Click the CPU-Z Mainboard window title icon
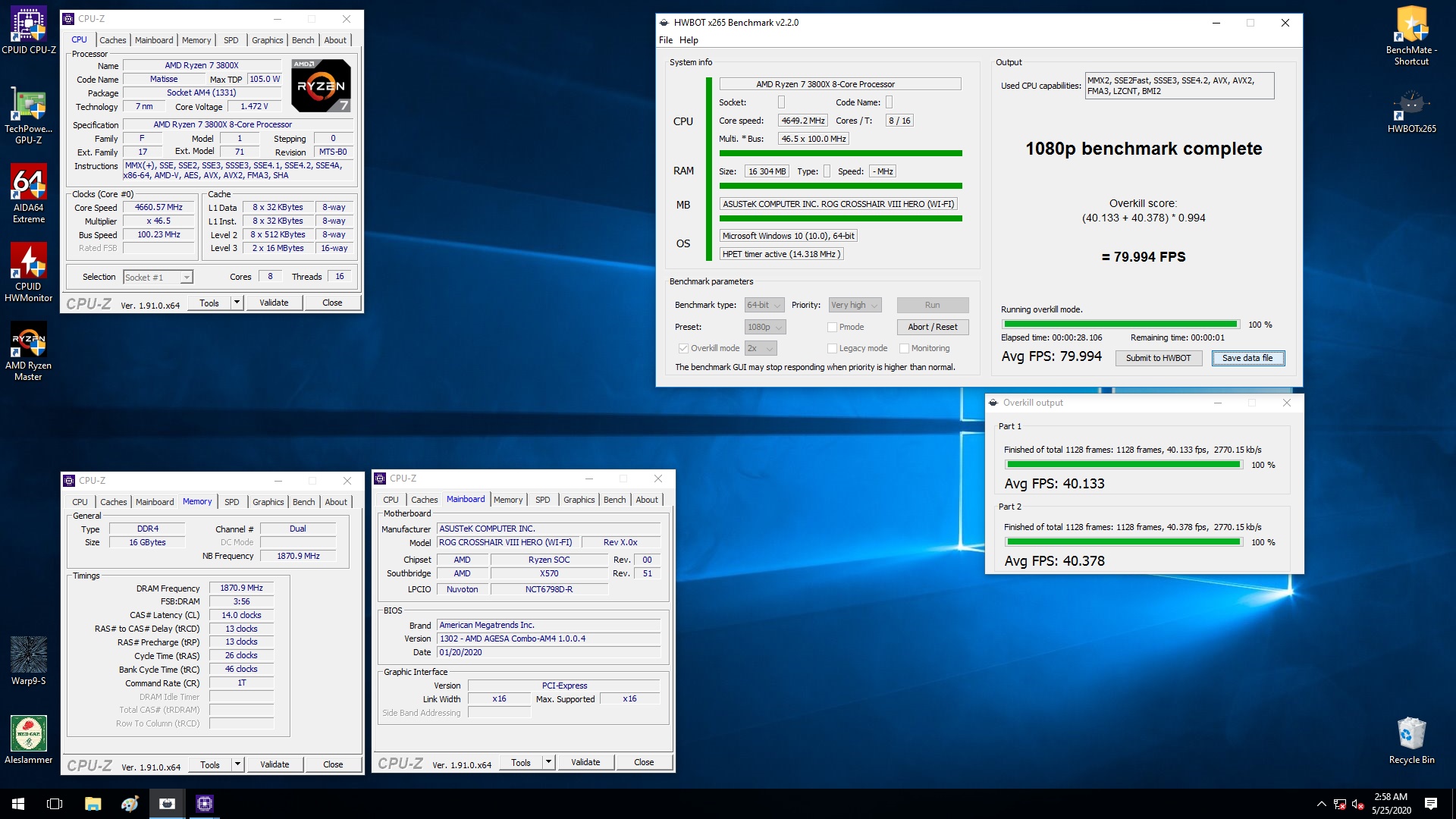Image resolution: width=1456 pixels, height=819 pixels. click(380, 479)
